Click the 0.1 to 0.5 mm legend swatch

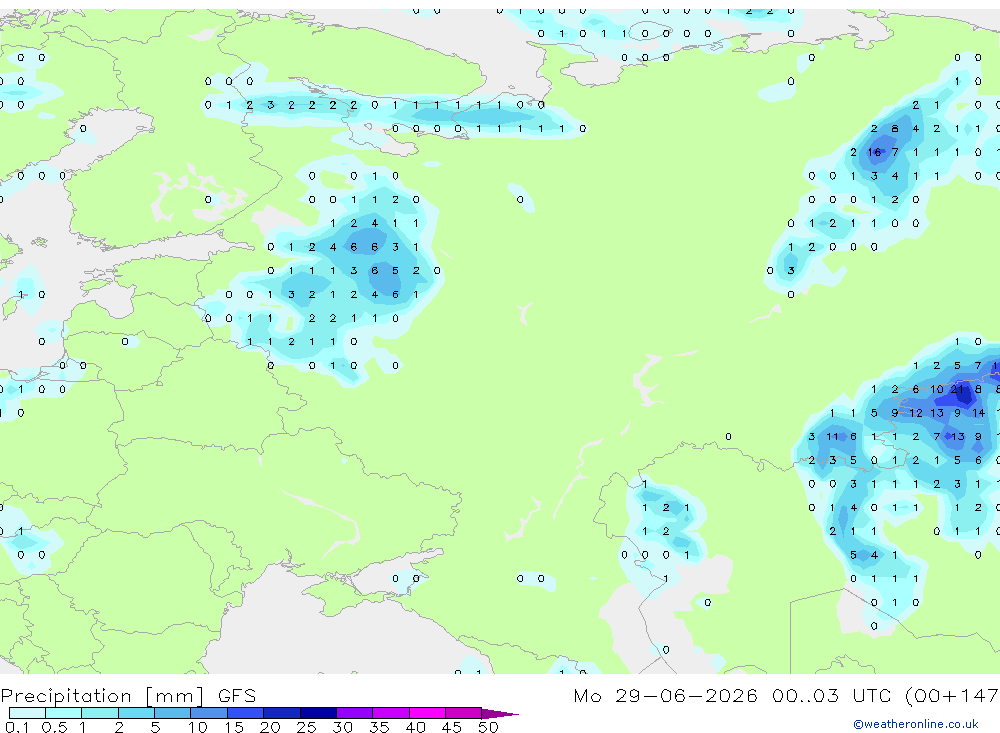point(27,713)
